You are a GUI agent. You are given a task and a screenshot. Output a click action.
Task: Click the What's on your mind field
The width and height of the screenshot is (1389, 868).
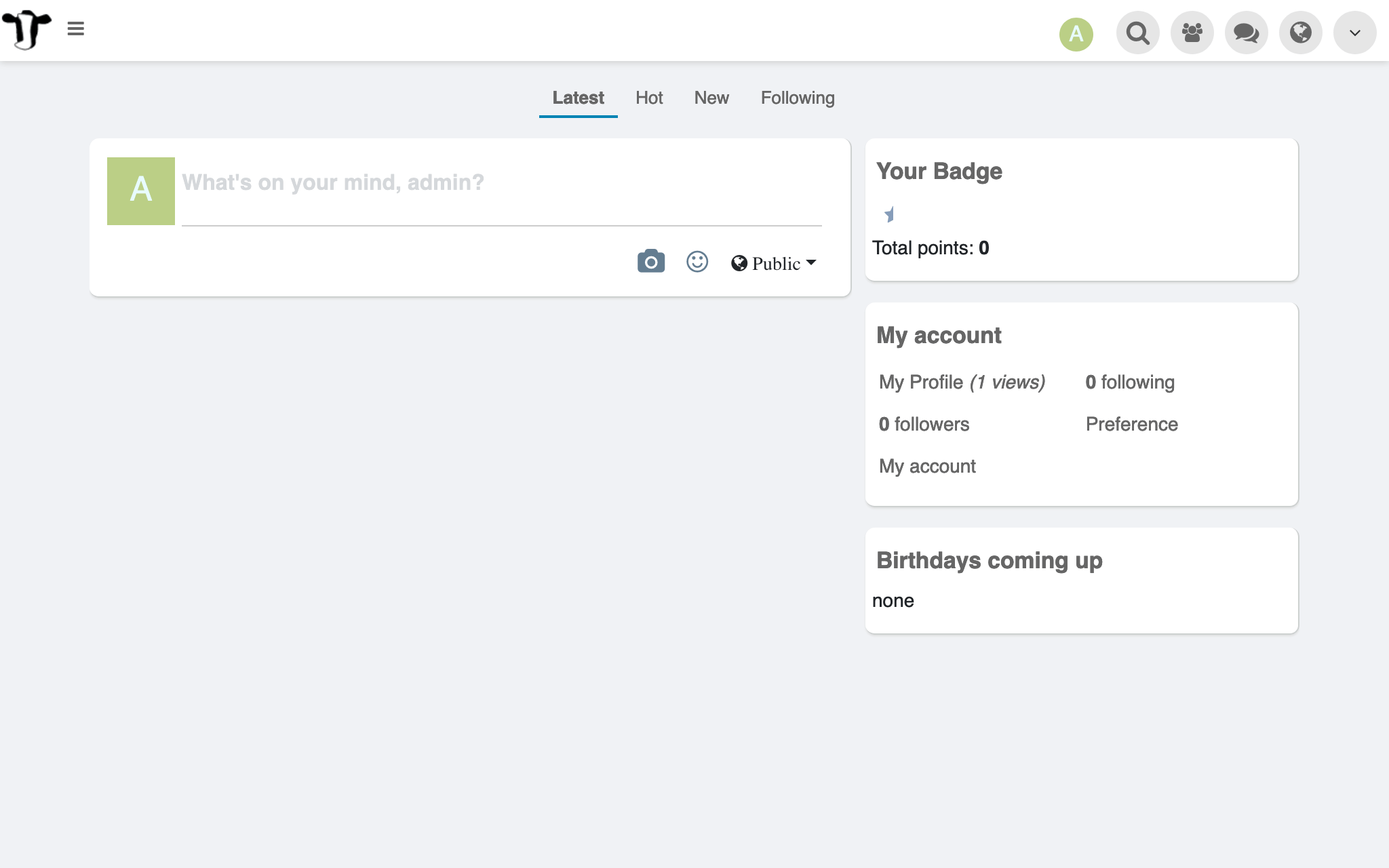[501, 183]
